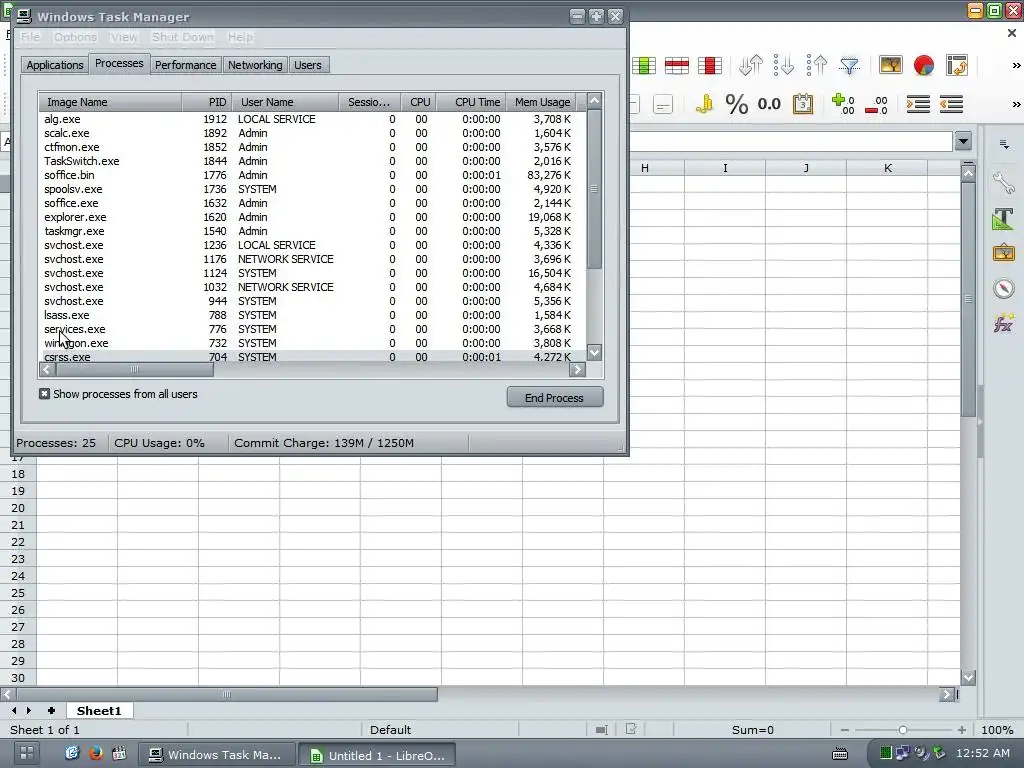The width and height of the screenshot is (1024, 768).
Task: Click the add new sheet plus icon
Action: 52,711
